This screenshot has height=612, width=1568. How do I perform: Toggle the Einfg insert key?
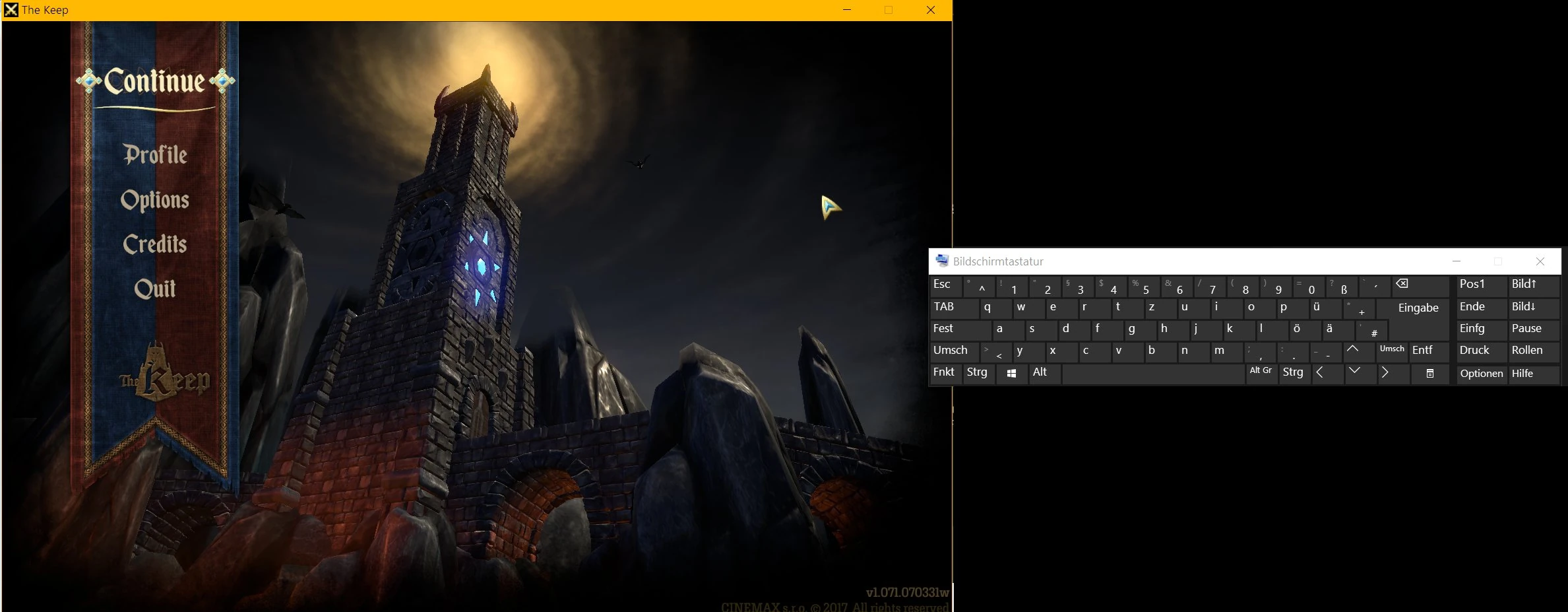pos(1481,329)
